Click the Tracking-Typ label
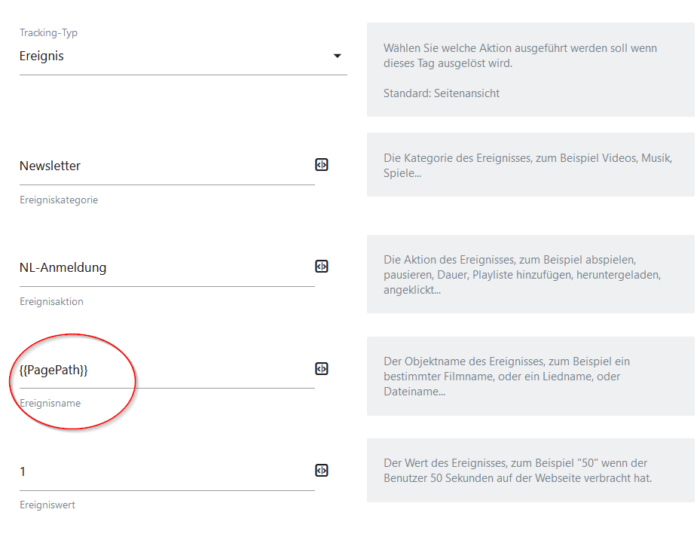The width and height of the screenshot is (700, 555). pos(48,33)
